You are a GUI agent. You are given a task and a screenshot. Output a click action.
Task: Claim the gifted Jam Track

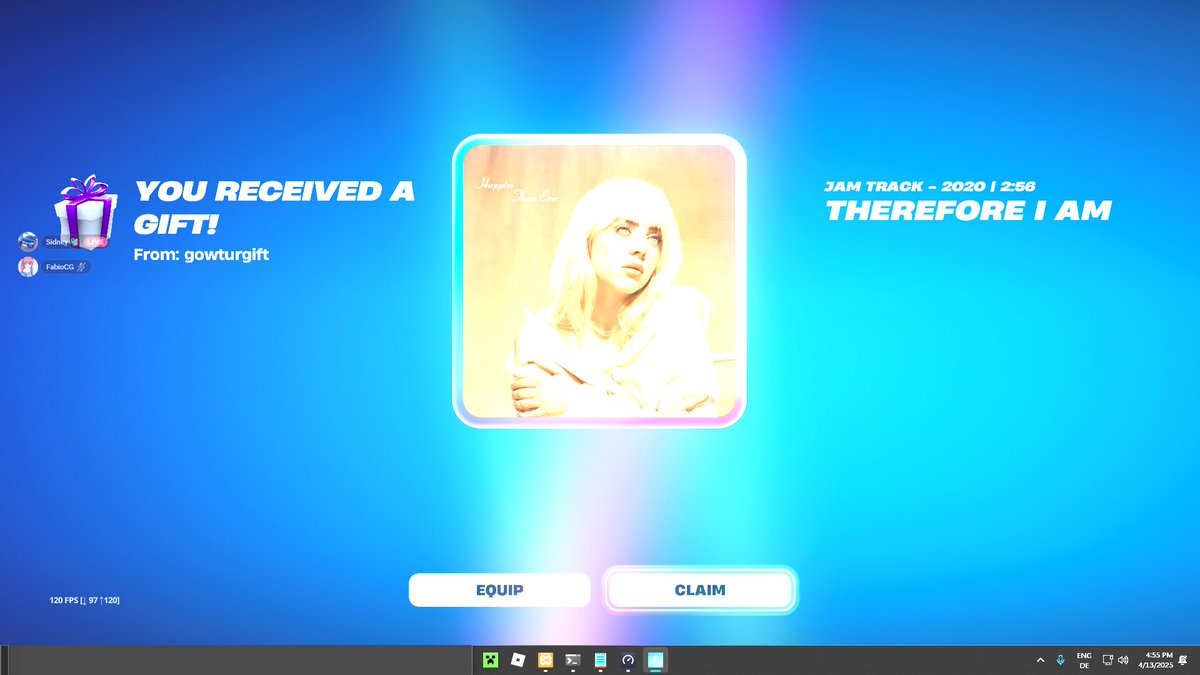click(x=700, y=590)
